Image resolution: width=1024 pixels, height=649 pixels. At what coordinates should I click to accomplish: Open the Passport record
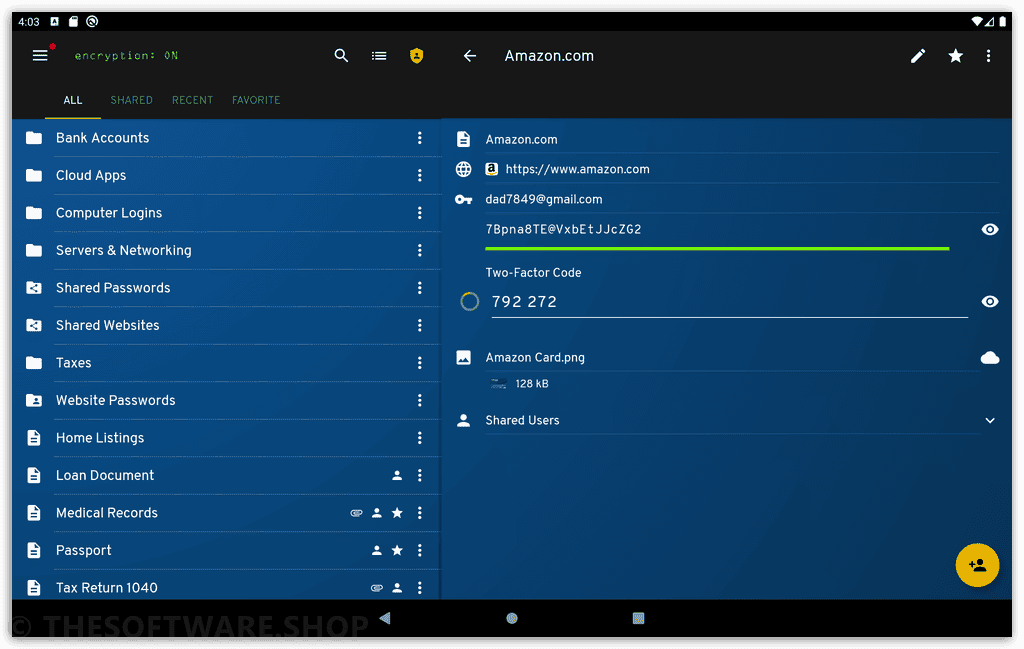tap(227, 550)
